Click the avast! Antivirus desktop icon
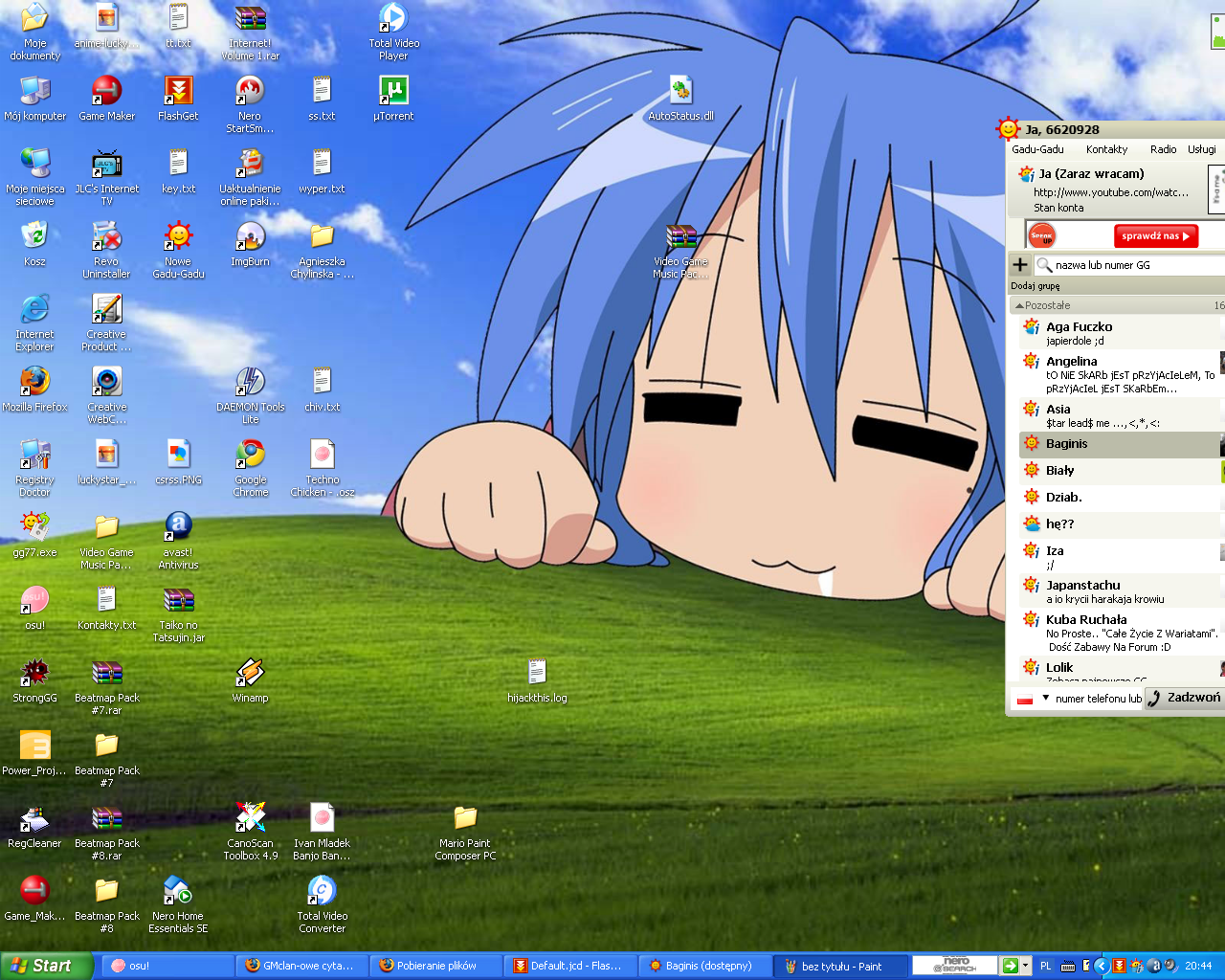 (178, 527)
